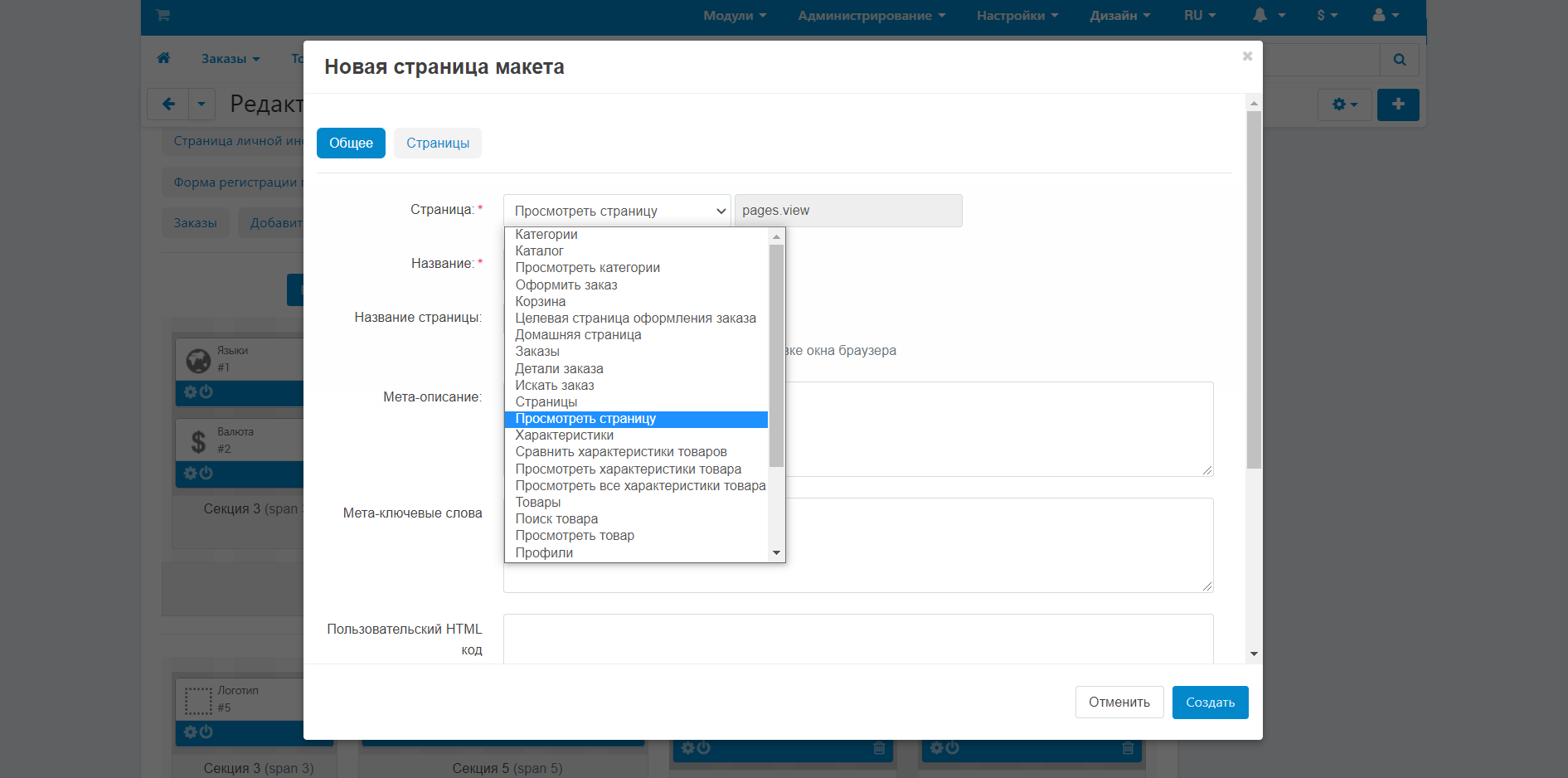Expand the Администрирование menu
The height and width of the screenshot is (778, 1568).
[x=871, y=16]
